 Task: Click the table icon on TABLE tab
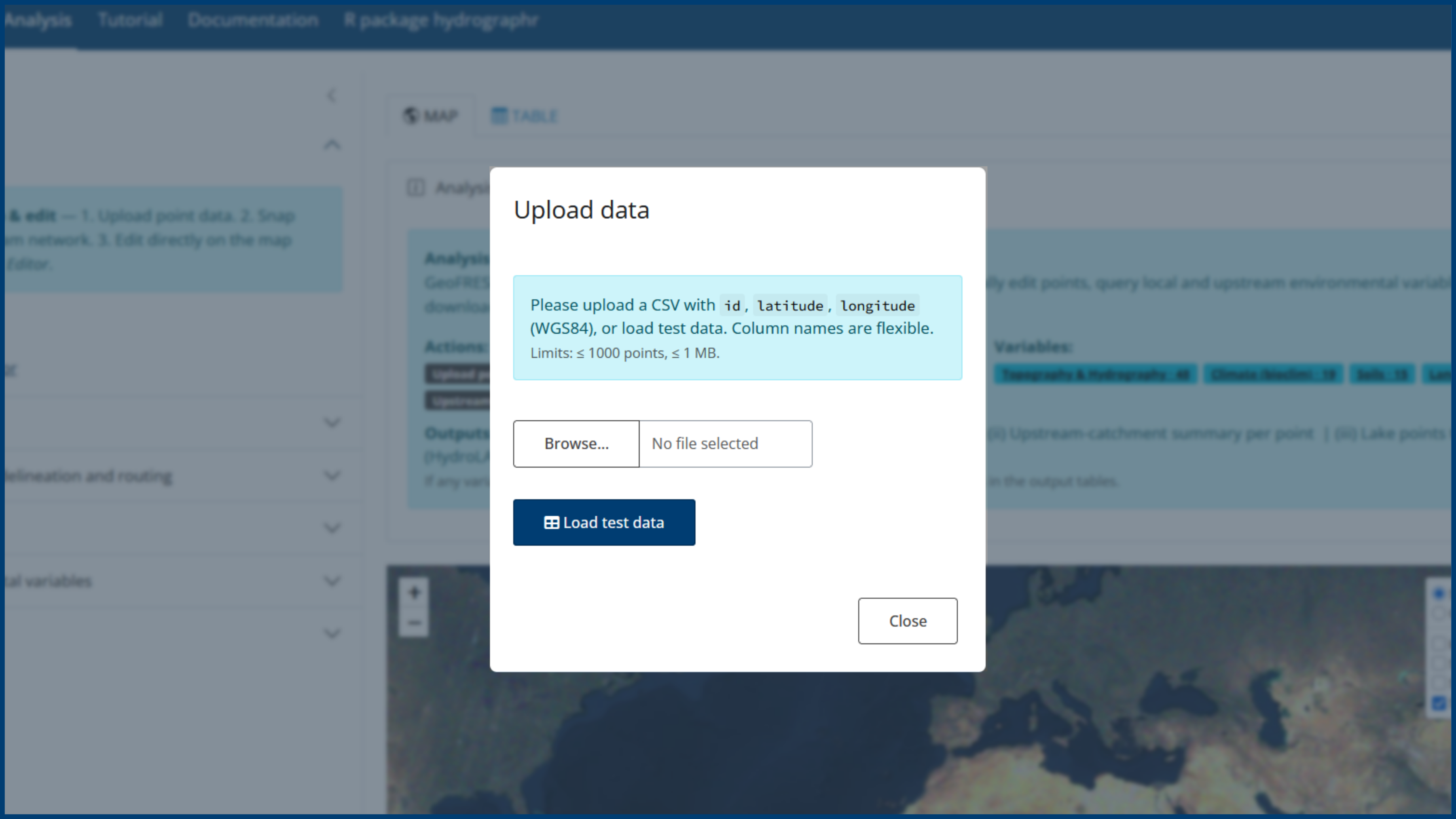pos(499,116)
